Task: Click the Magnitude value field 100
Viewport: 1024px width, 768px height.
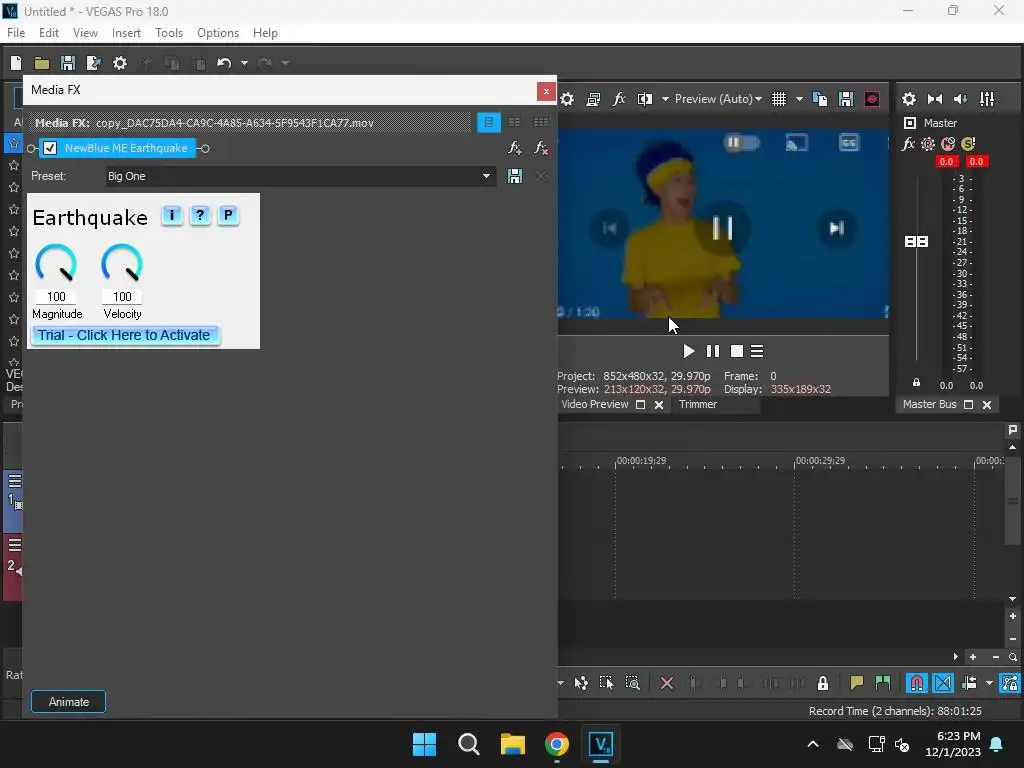Action: [56, 296]
